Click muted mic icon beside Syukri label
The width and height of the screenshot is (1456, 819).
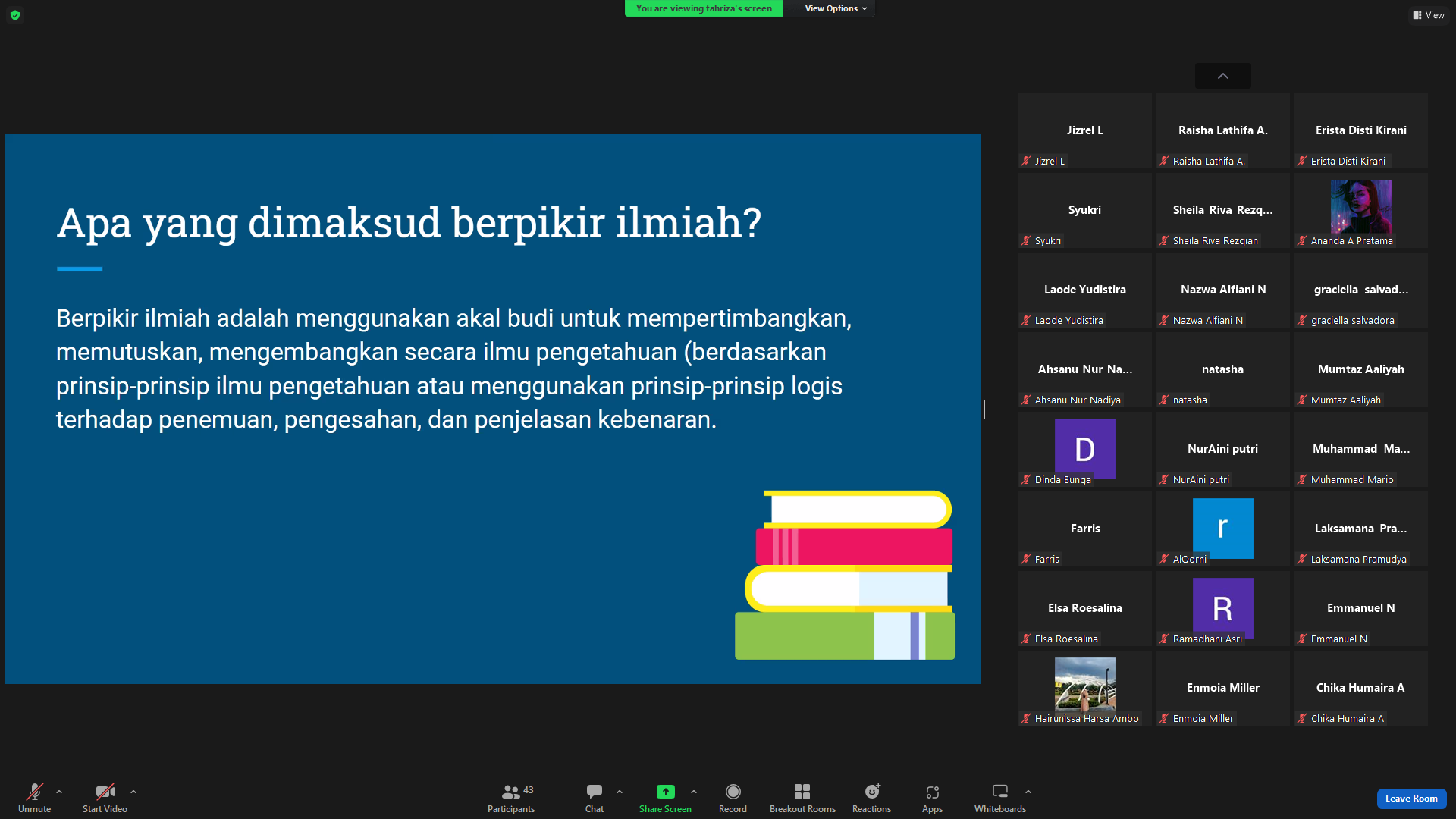click(1026, 240)
